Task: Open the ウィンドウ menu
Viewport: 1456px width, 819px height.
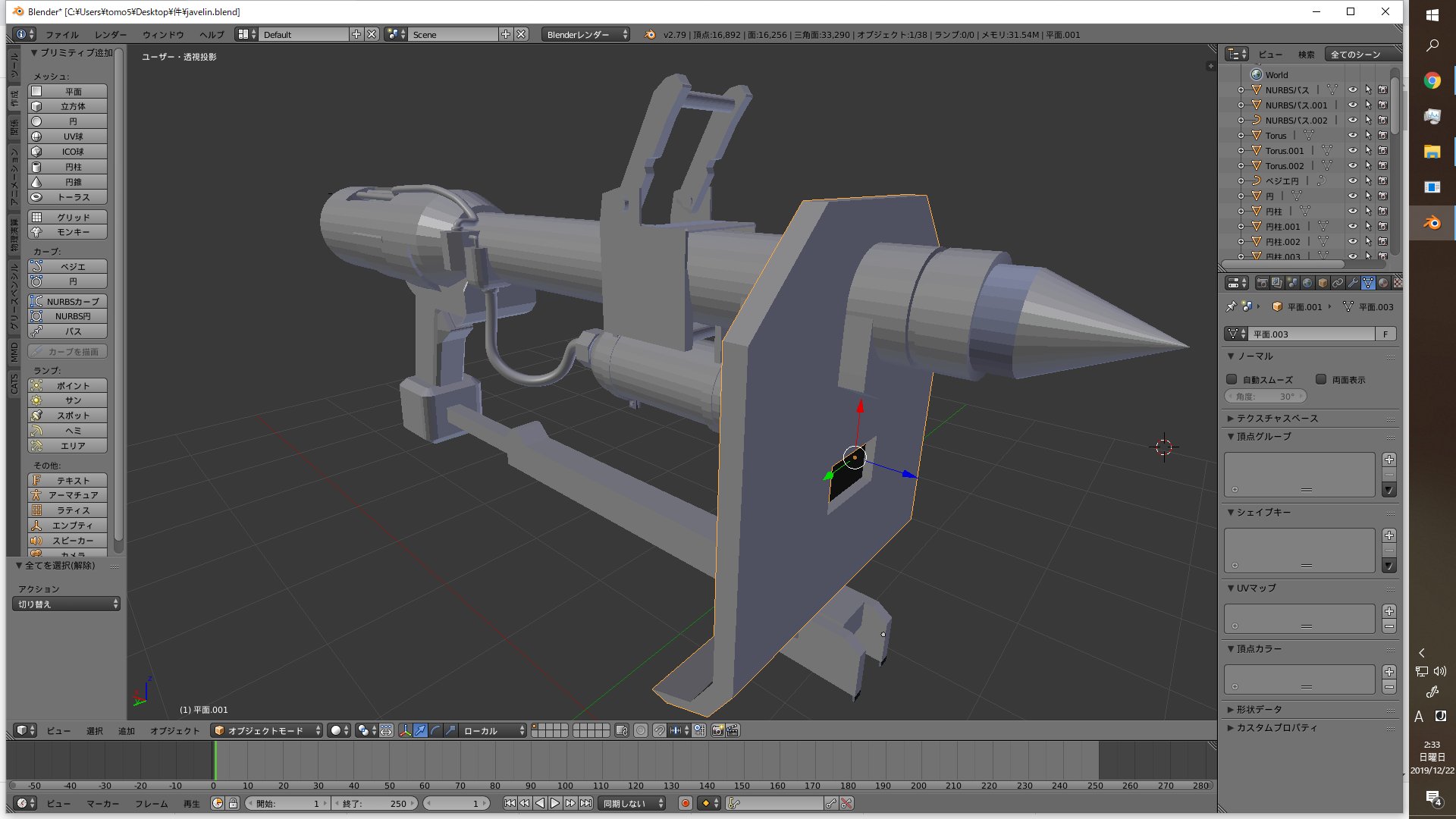Action: pyautogui.click(x=163, y=34)
